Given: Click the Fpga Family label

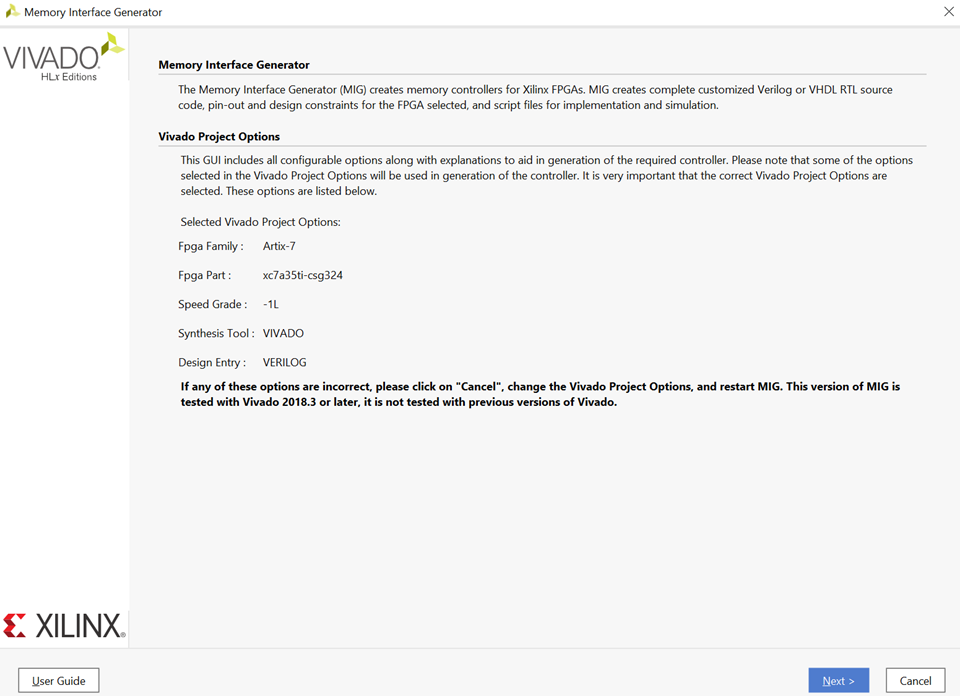Looking at the screenshot, I should (211, 246).
